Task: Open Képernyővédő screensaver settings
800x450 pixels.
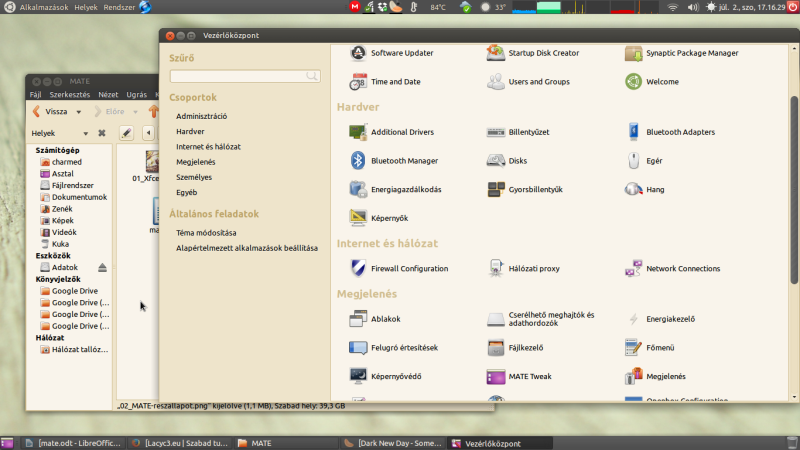Action: 385,376
